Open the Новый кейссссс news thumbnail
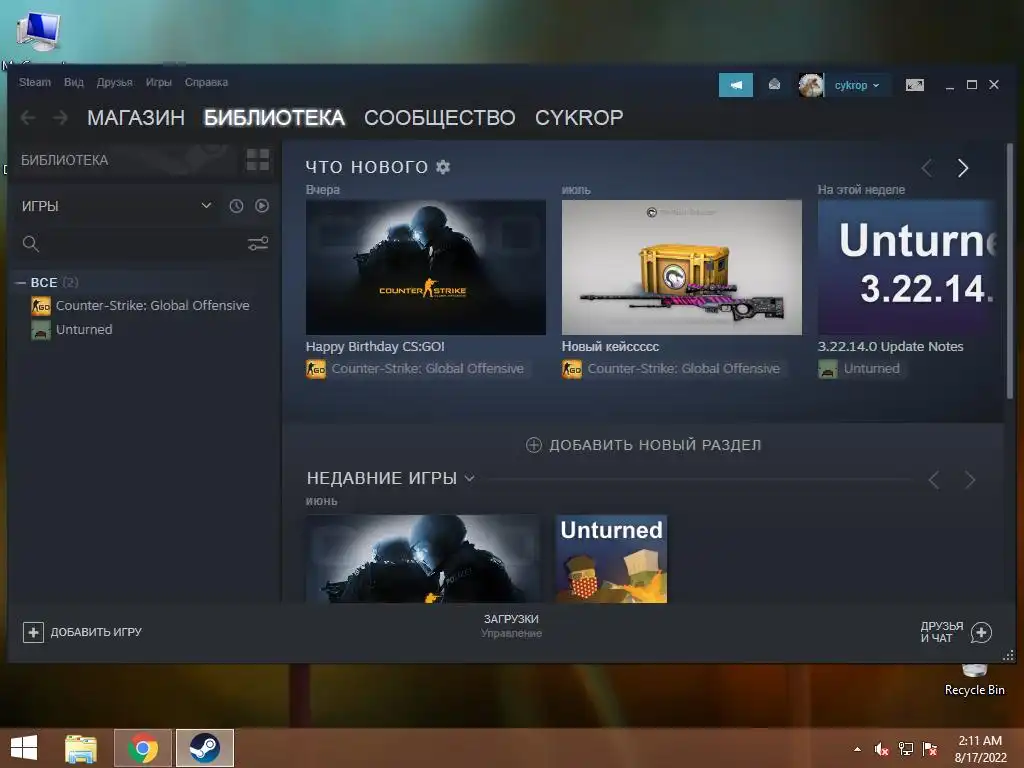The image size is (1024, 768). coord(682,267)
